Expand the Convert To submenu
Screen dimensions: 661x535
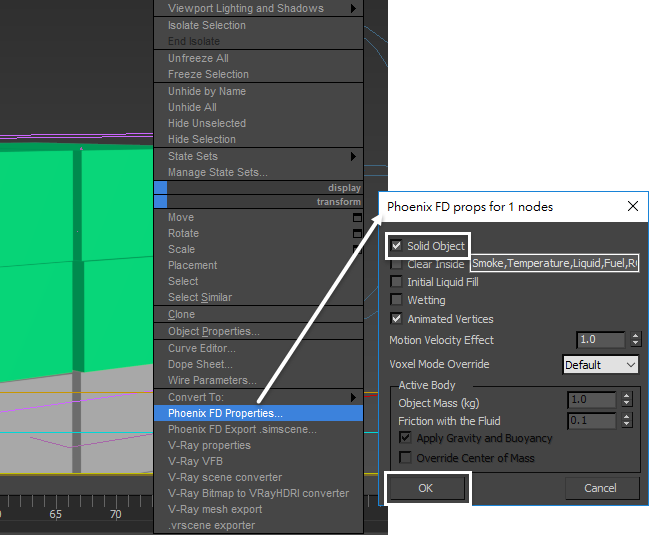click(x=353, y=397)
